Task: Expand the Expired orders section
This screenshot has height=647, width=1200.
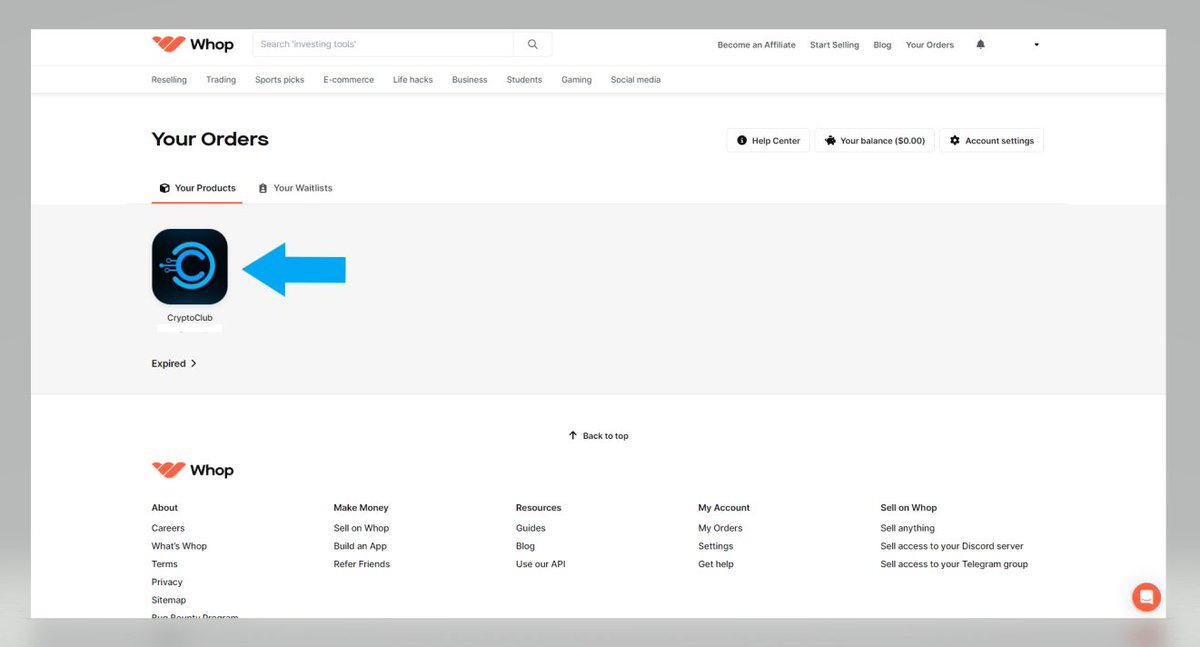Action: (174, 364)
